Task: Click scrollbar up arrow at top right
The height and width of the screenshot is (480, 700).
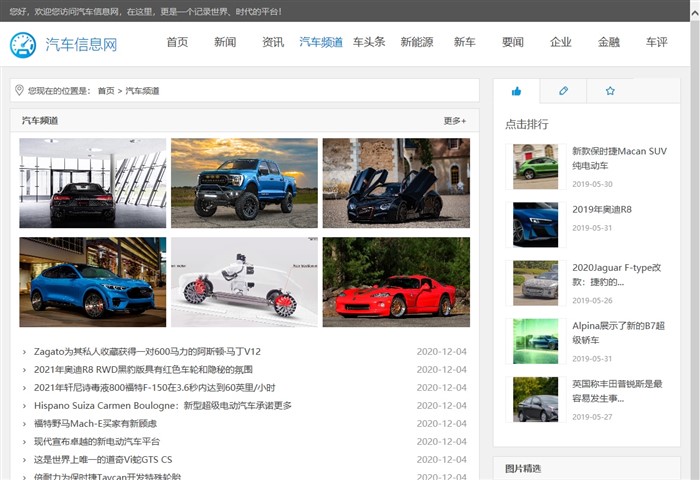Action: point(695,13)
